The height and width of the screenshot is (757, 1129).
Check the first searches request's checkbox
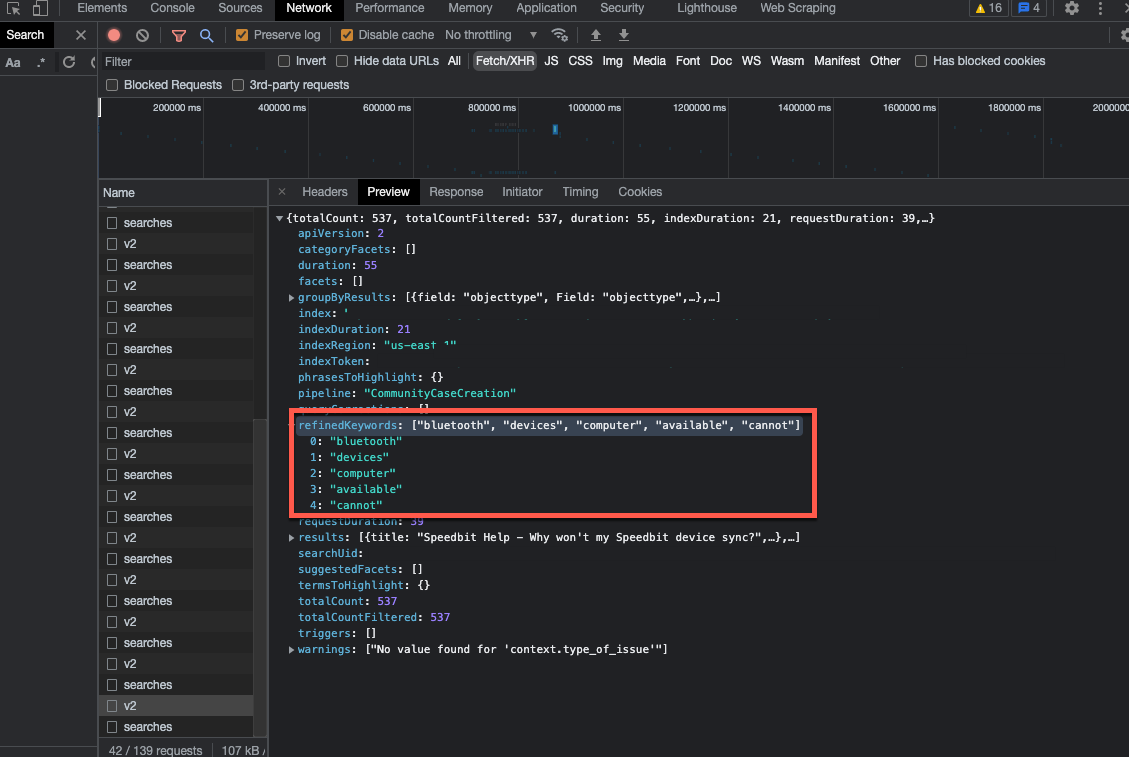point(112,223)
